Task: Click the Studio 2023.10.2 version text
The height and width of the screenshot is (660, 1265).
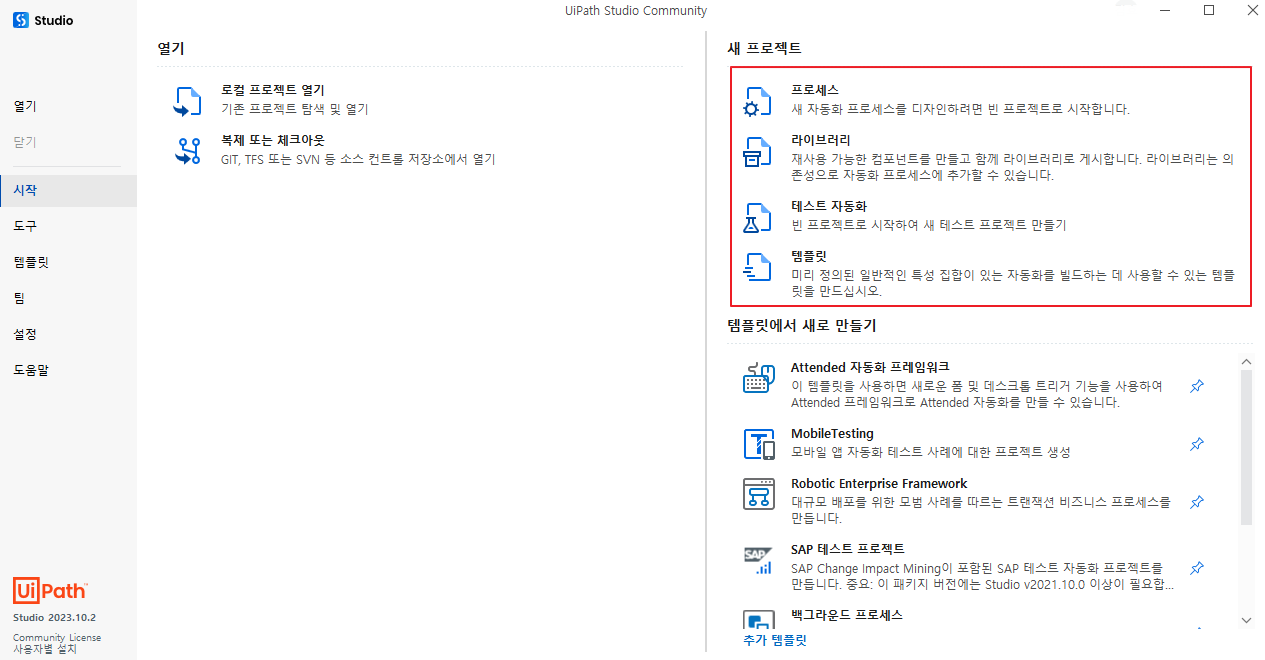Action: [54, 618]
